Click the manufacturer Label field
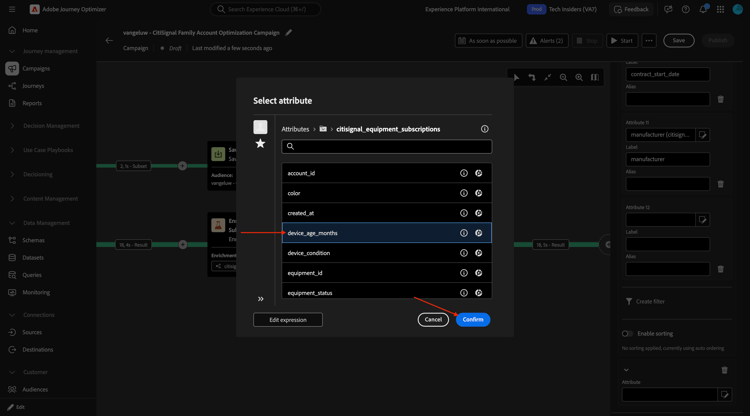The image size is (750, 416). (667, 159)
